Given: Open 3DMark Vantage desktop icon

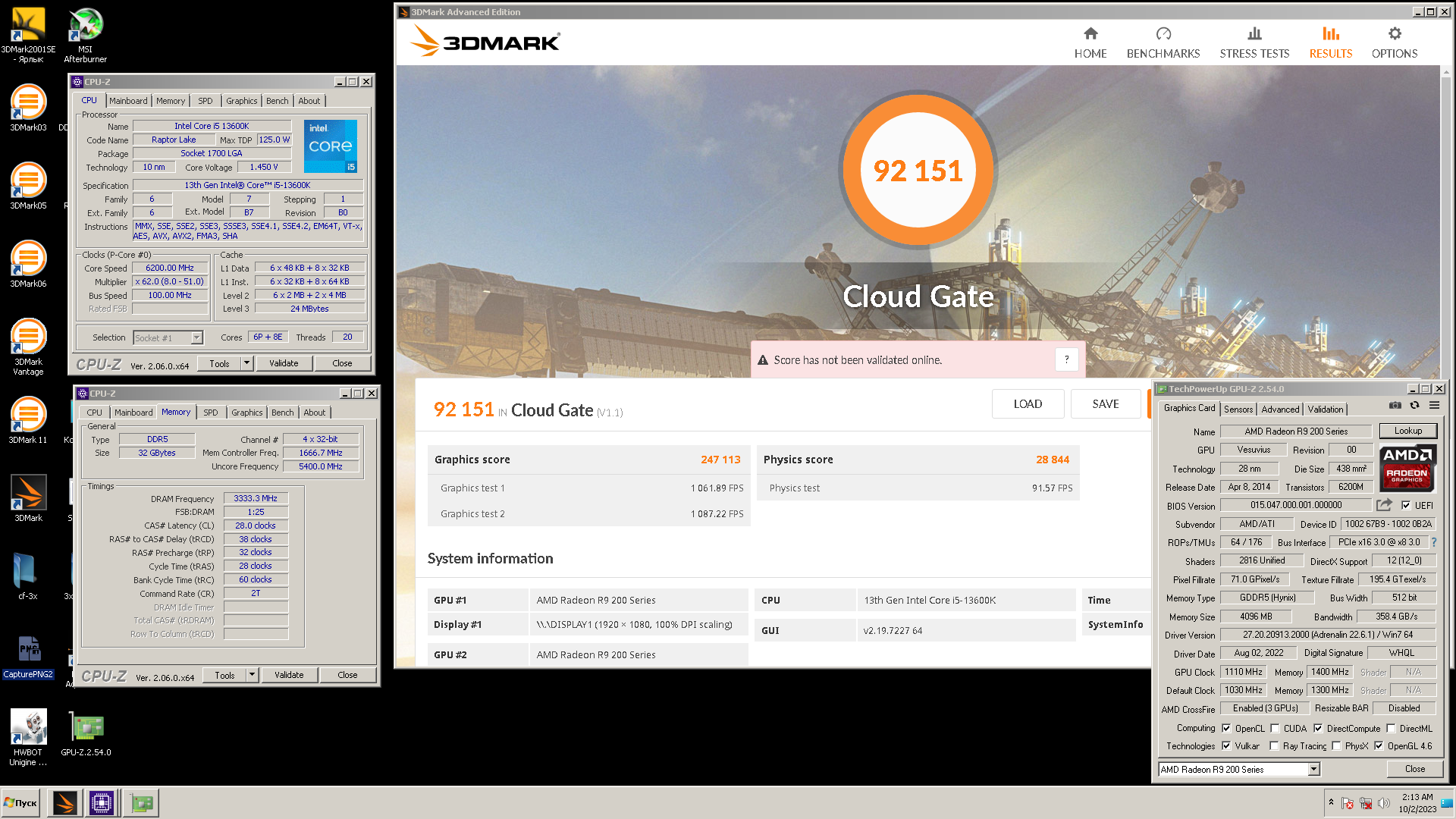Looking at the screenshot, I should pyautogui.click(x=28, y=347).
